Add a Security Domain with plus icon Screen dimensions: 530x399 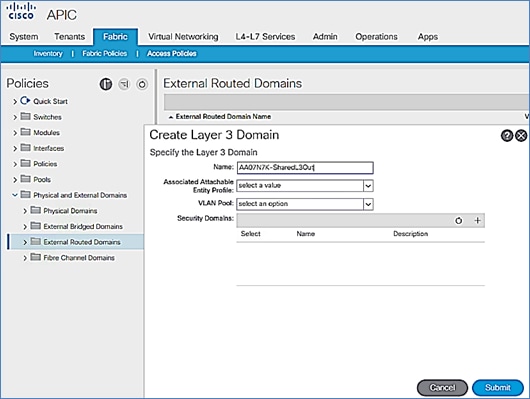coord(477,221)
